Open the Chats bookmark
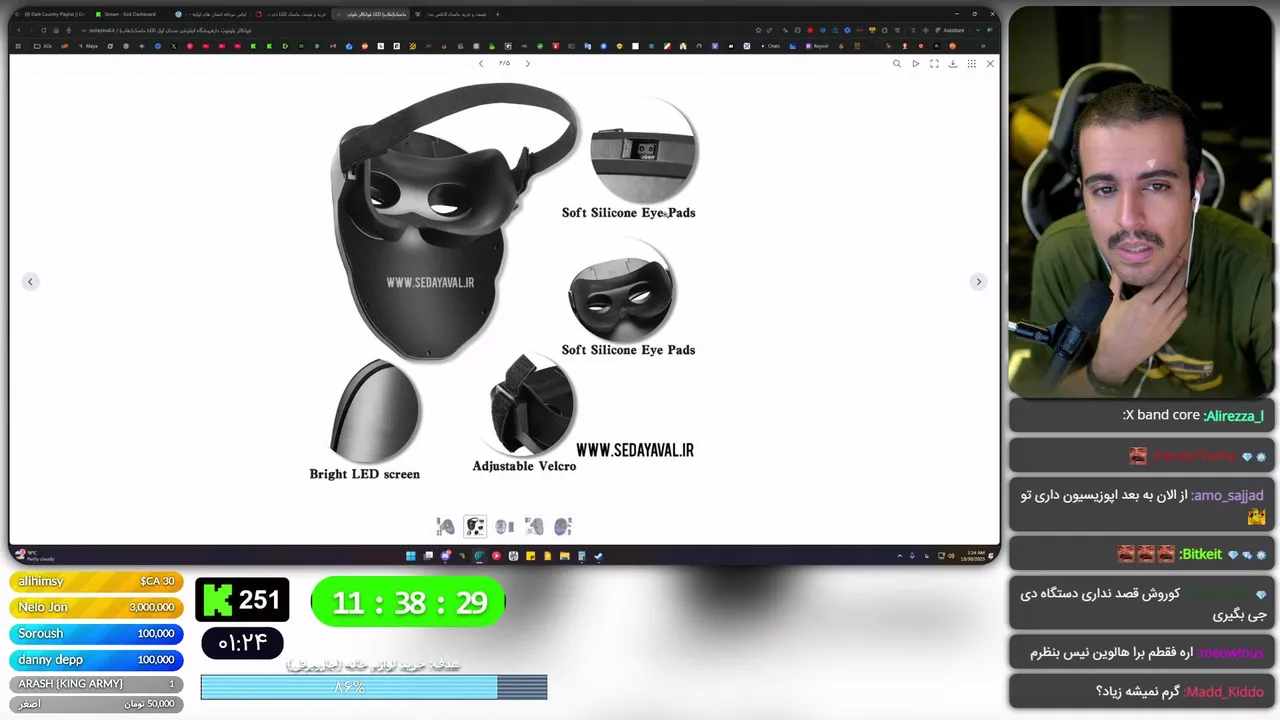 770,46
